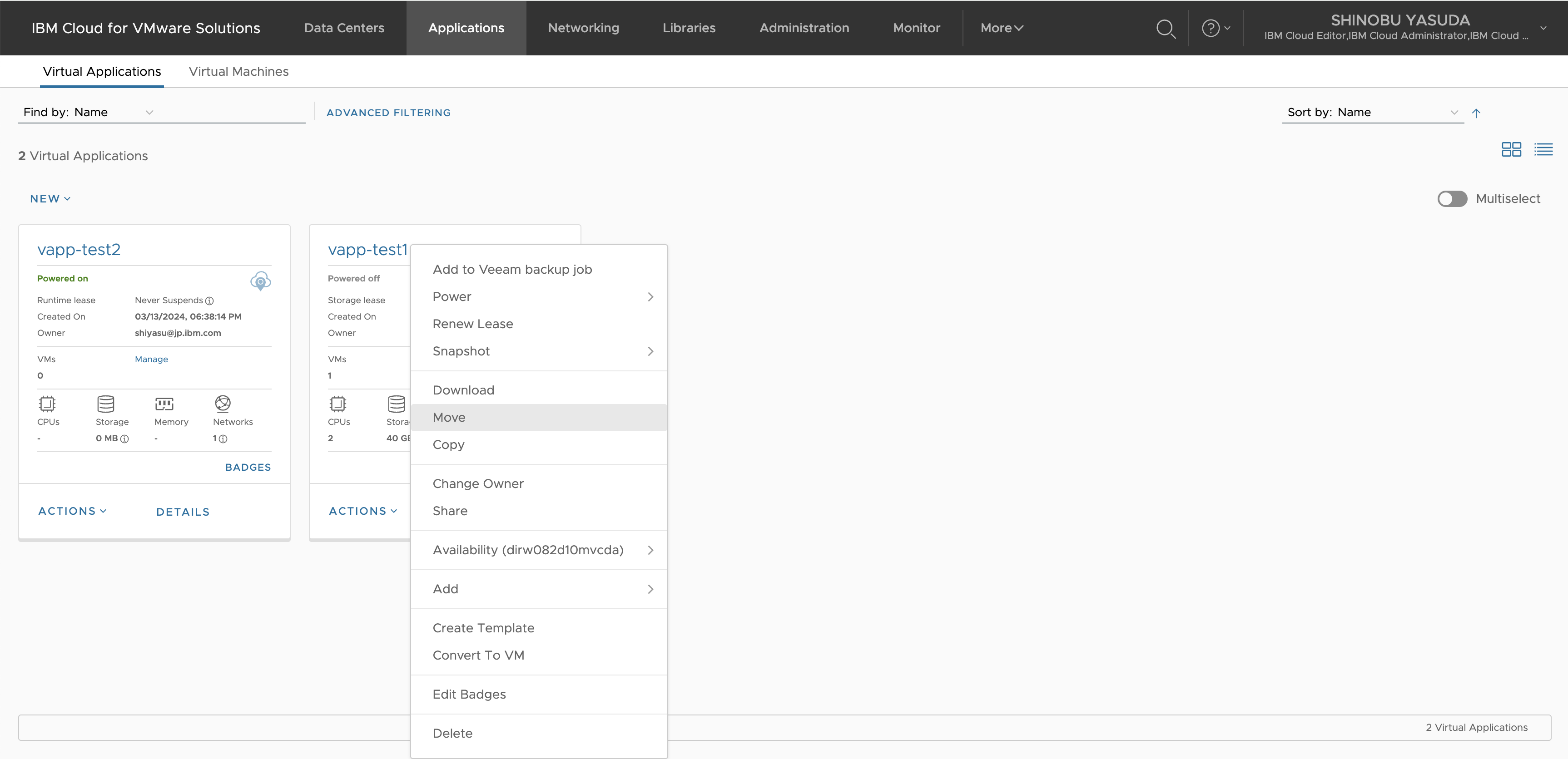1568x759 pixels.
Task: Click DETAILS on vapp-test2 card
Action: (183, 512)
